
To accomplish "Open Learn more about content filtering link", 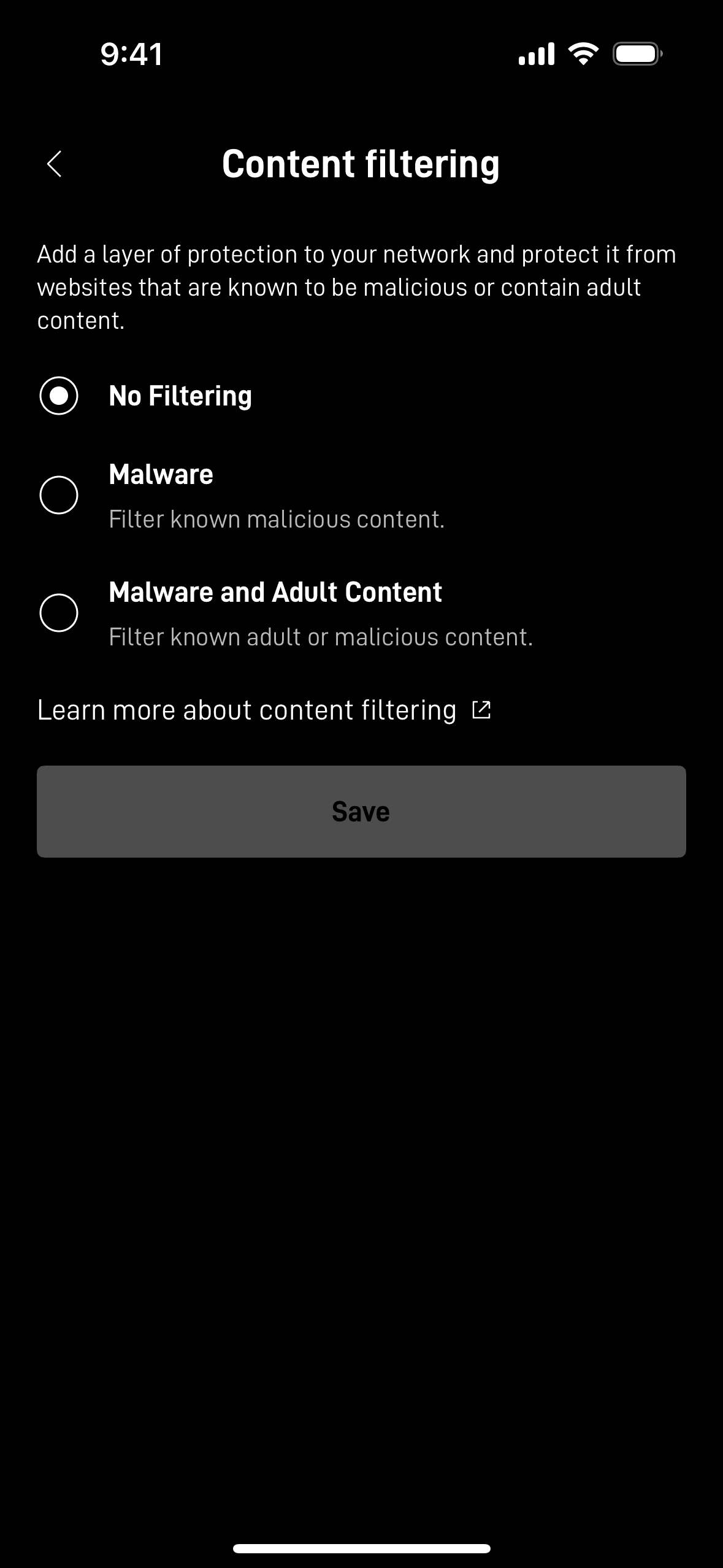I will coord(247,710).
